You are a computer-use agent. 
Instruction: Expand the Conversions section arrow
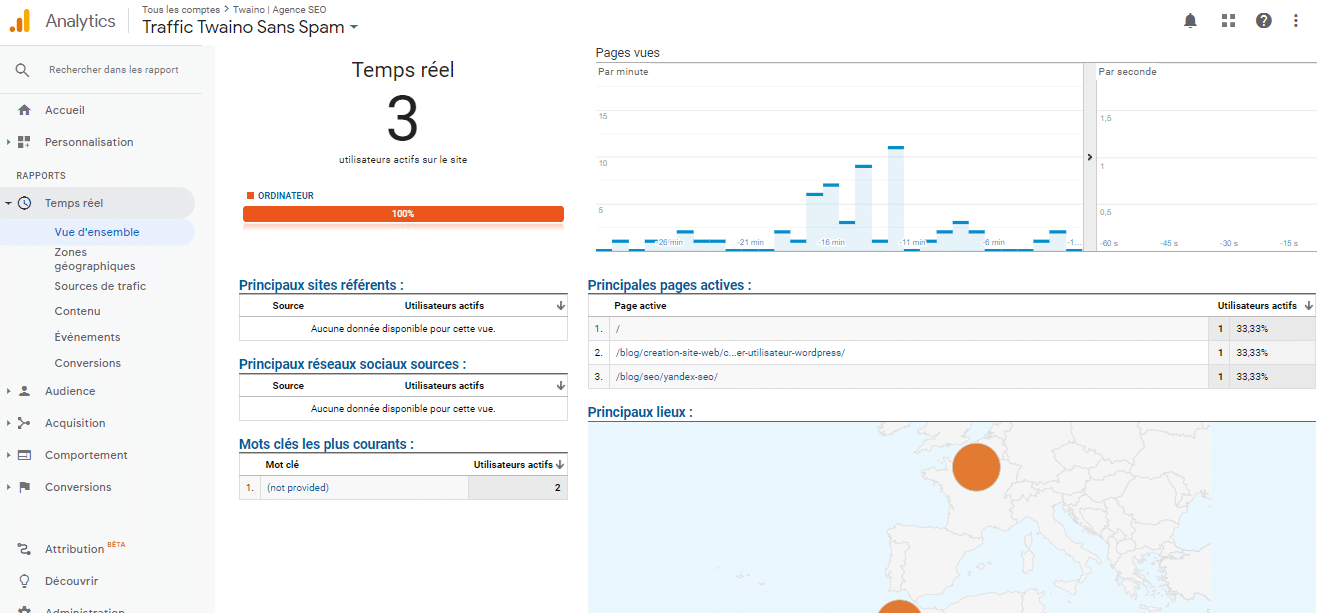[x=8, y=487]
